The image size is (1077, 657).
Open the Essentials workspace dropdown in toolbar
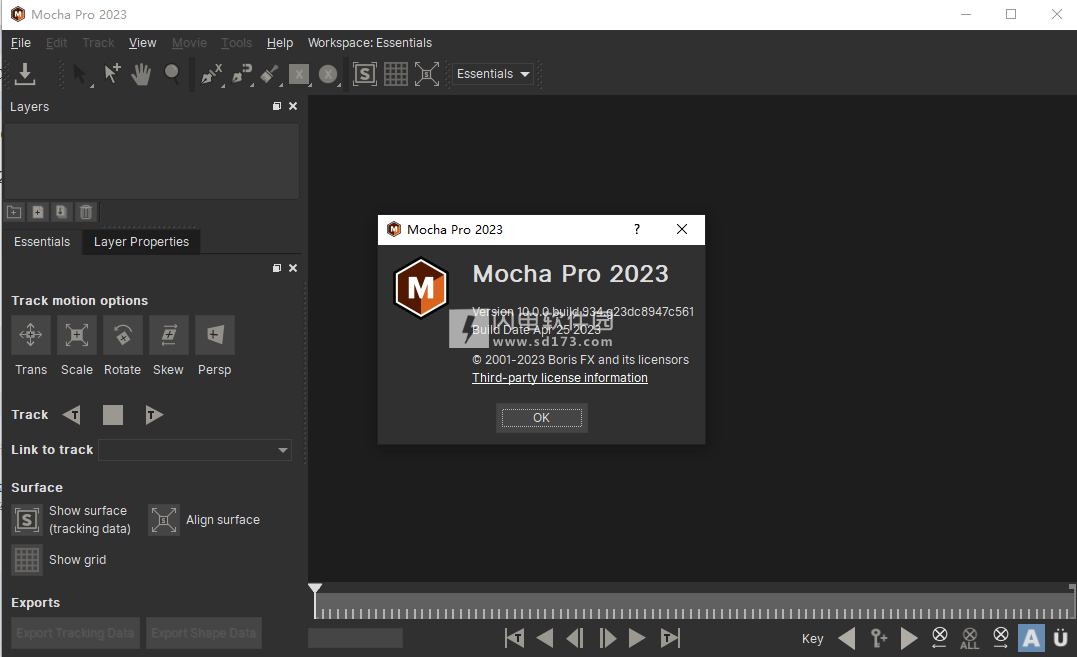coord(492,73)
